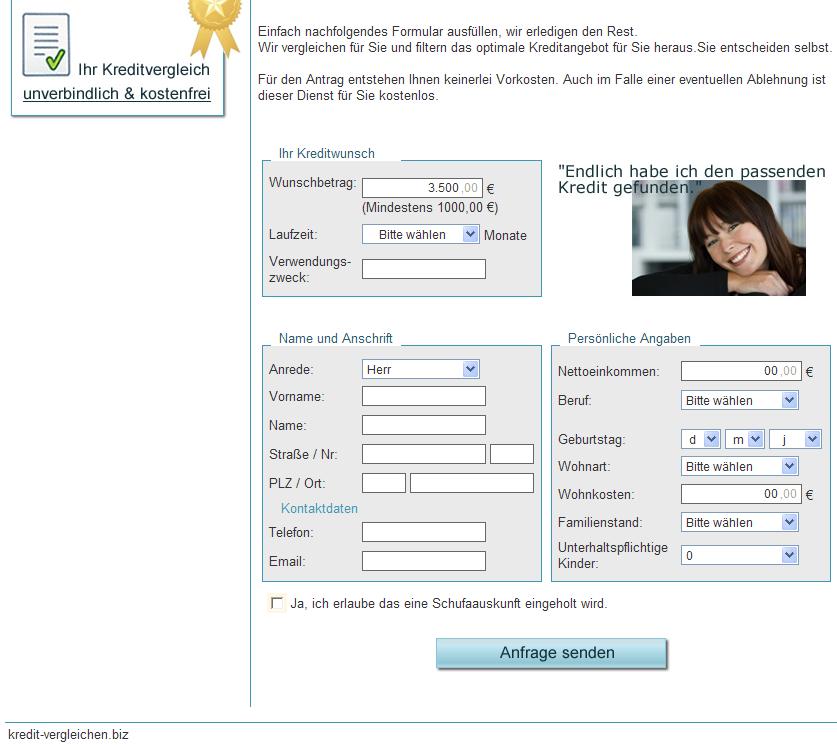Expand the Wohnart dropdown
The image size is (837, 745).
coord(739,466)
